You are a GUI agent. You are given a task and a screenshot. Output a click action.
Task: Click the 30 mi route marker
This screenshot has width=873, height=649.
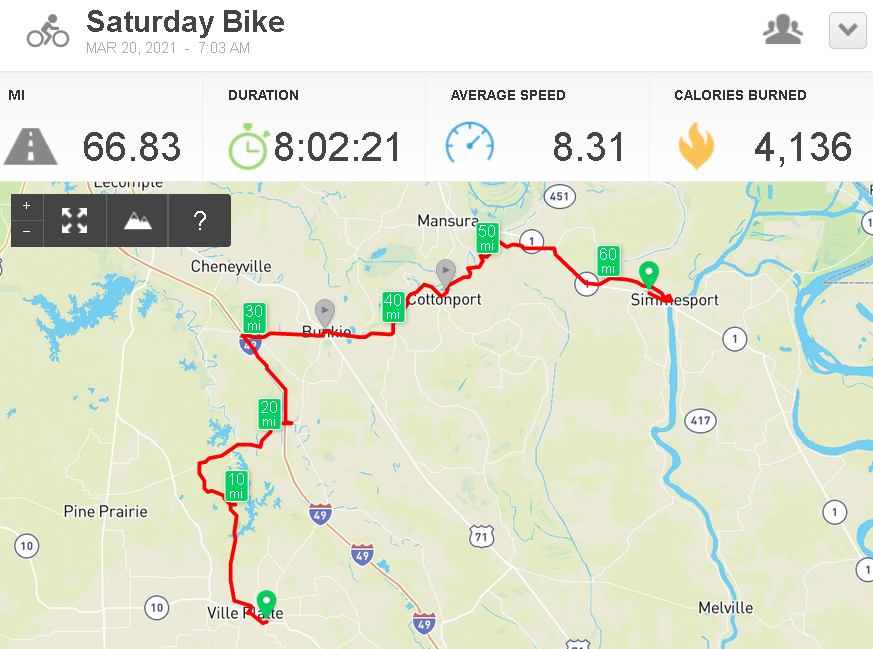coord(254,318)
